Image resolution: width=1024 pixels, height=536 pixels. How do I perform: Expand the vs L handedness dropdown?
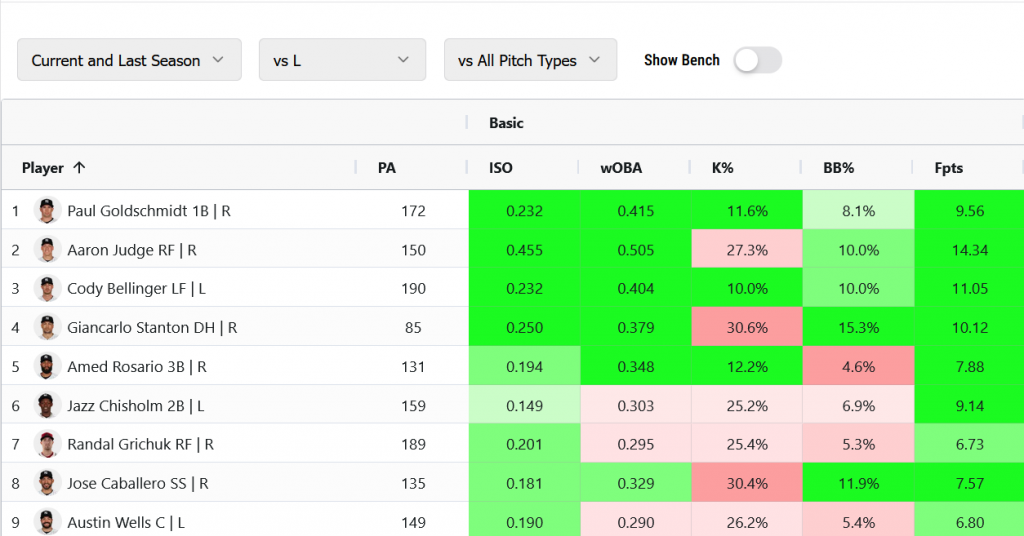click(x=342, y=61)
